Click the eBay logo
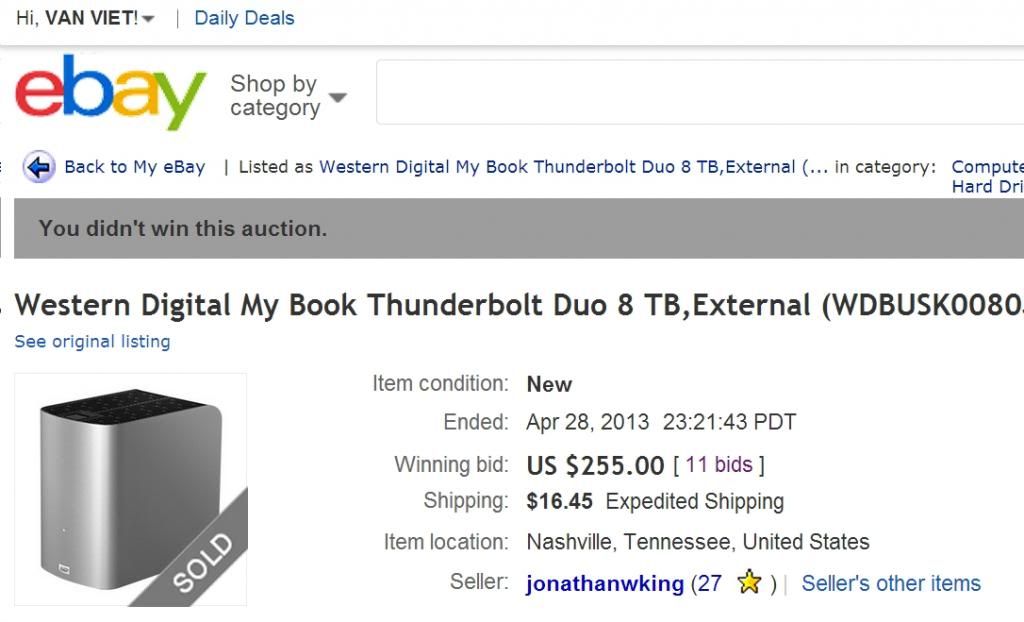This screenshot has height=622, width=1024. pyautogui.click(x=110, y=92)
